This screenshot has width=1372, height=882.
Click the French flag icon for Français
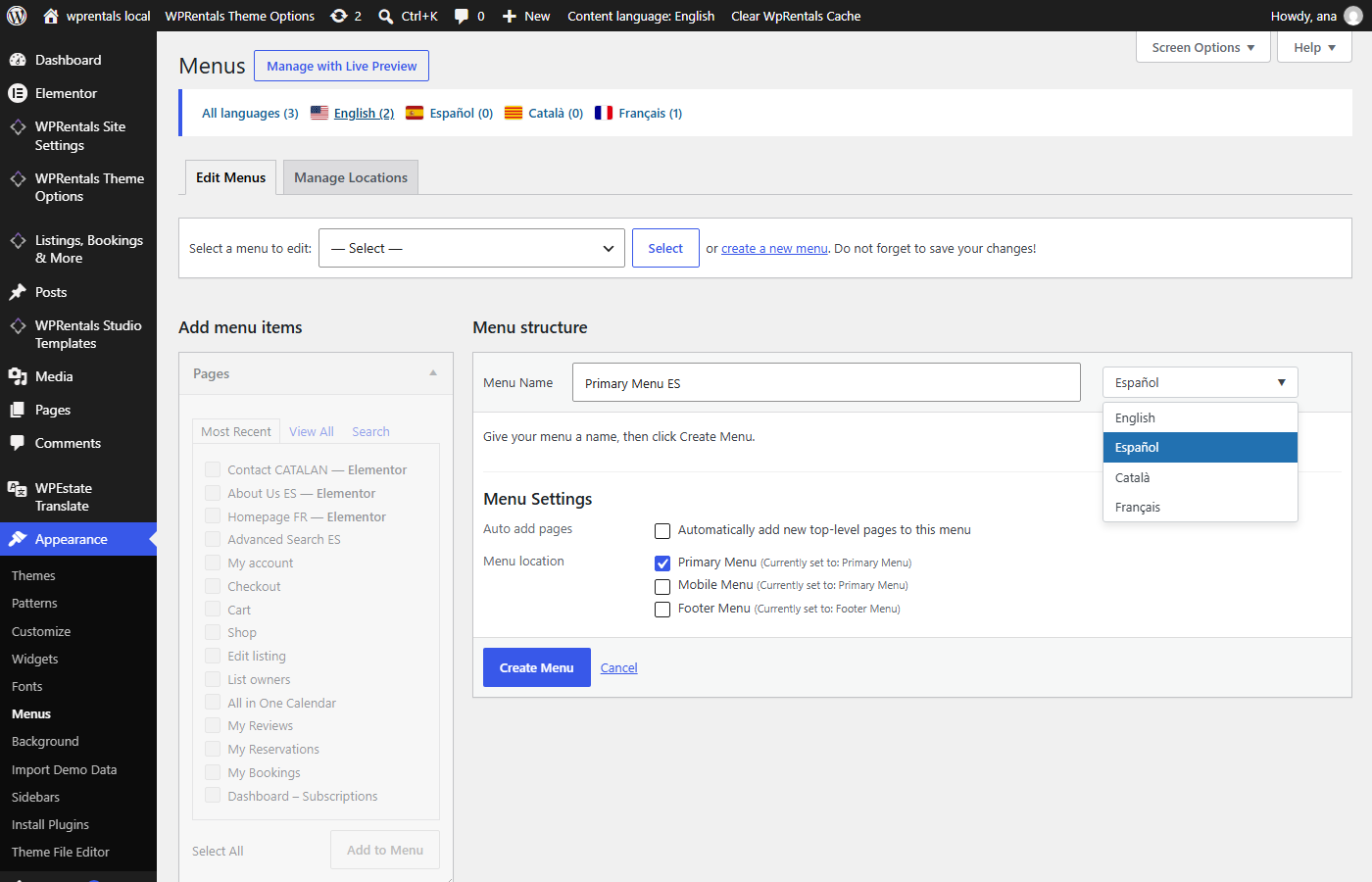click(604, 113)
